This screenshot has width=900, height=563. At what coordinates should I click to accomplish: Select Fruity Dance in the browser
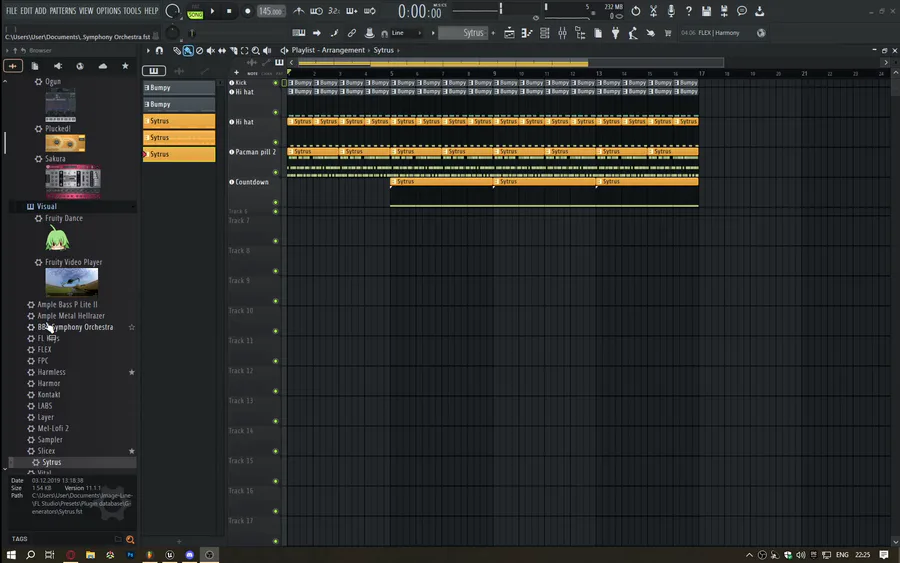click(x=64, y=218)
